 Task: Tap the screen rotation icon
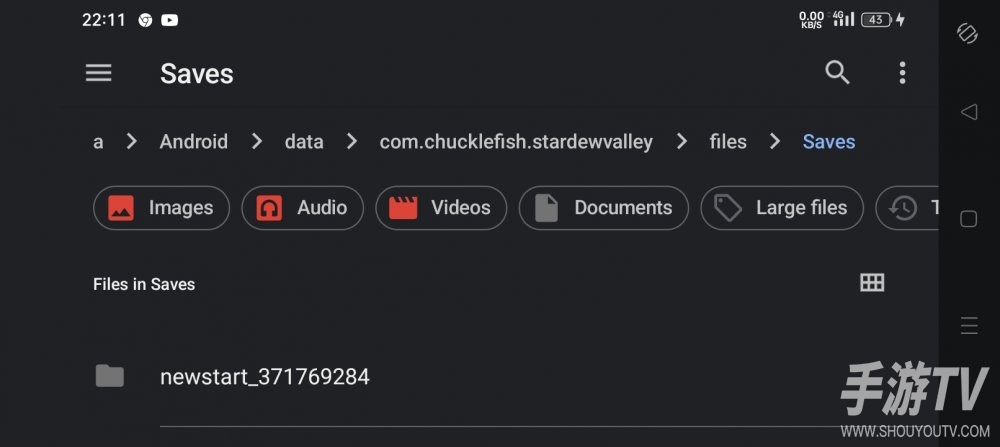967,33
